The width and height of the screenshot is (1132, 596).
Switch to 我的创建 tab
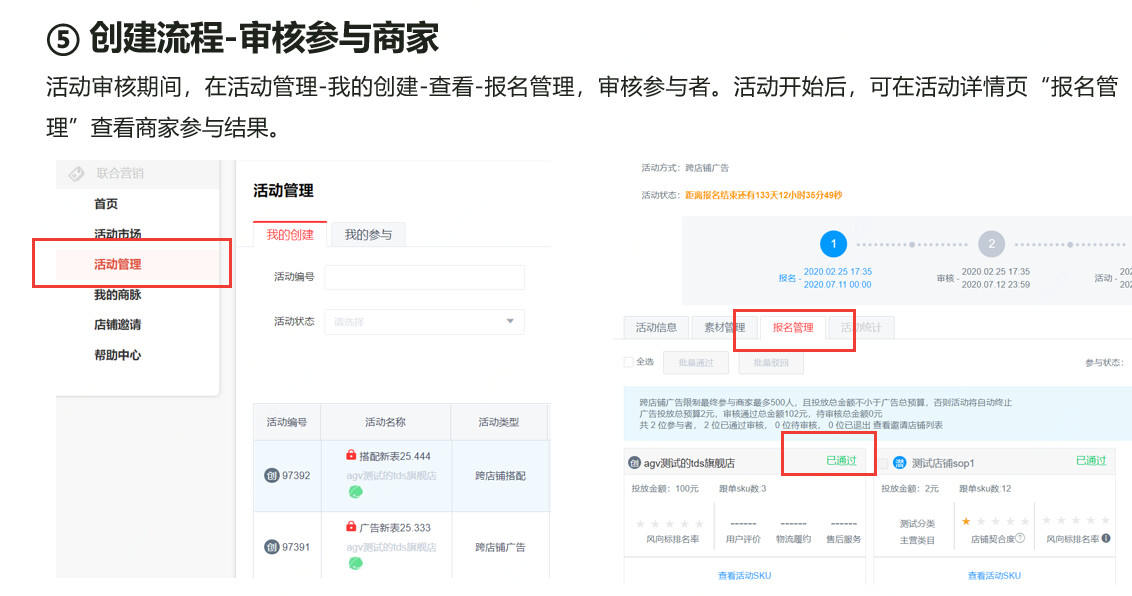pos(289,235)
